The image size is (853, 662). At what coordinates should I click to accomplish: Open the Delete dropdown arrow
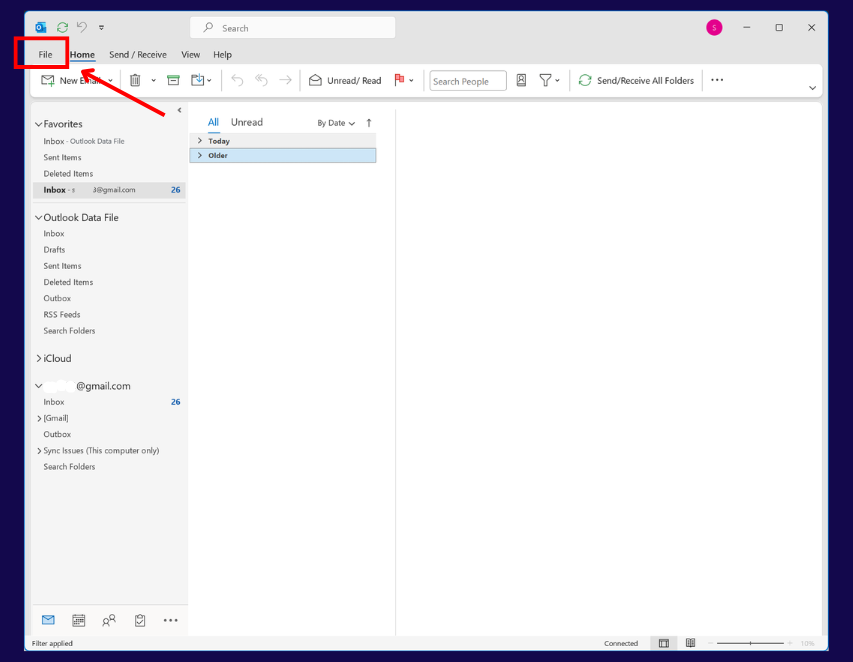coord(153,81)
